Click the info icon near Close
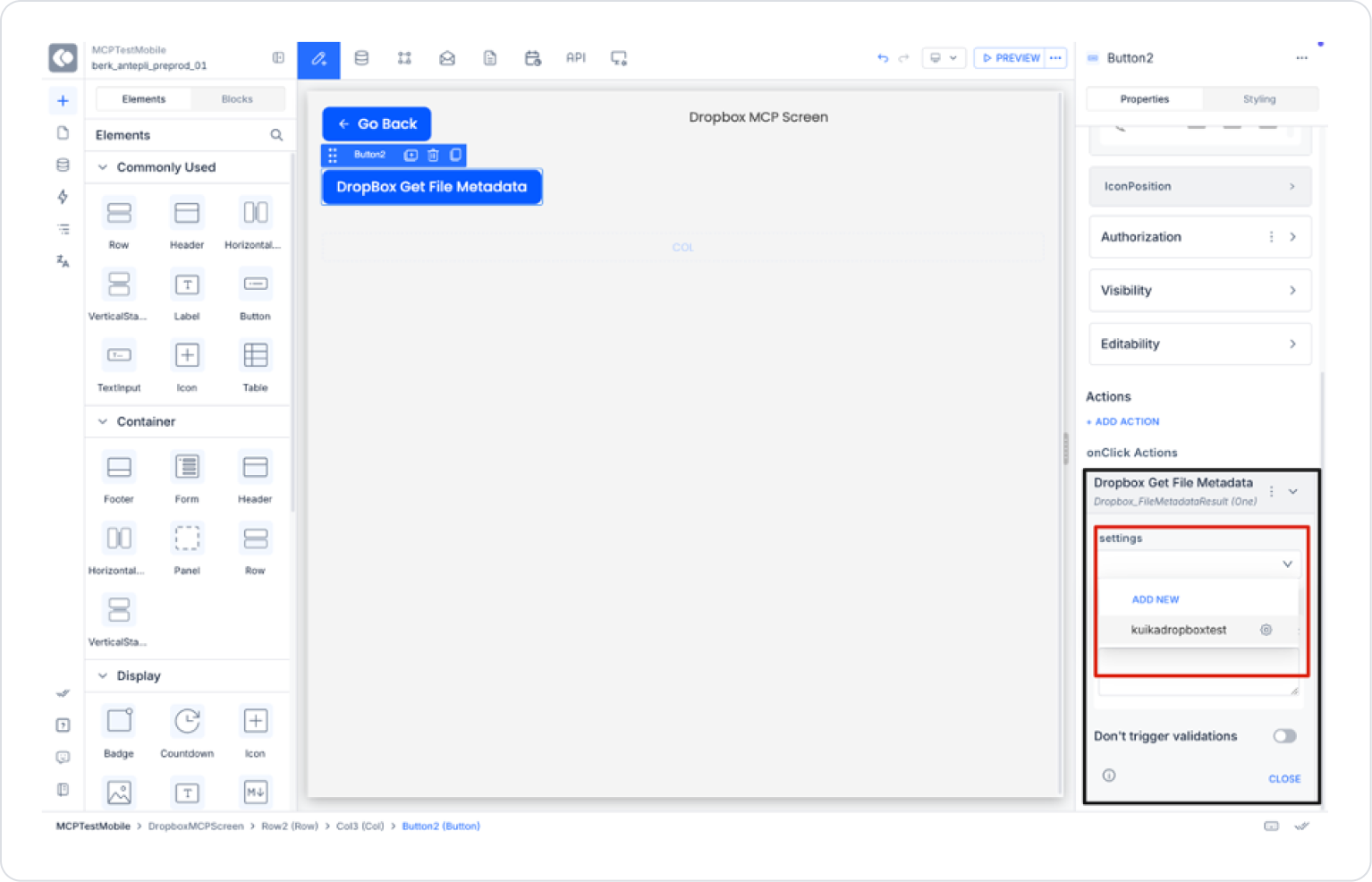Image resolution: width=1372 pixels, height=882 pixels. (1109, 776)
